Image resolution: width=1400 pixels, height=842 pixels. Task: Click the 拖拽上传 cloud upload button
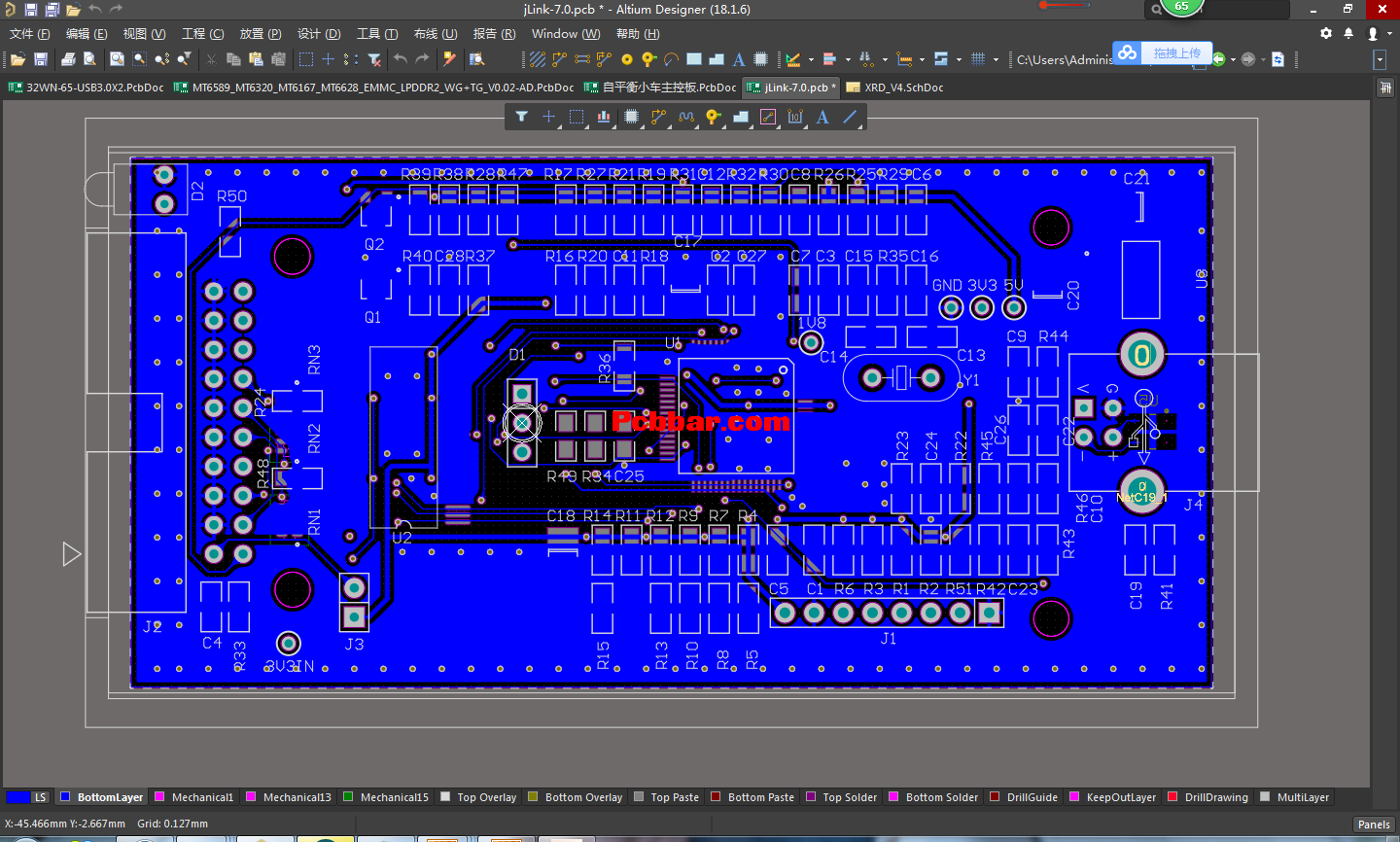1165,53
